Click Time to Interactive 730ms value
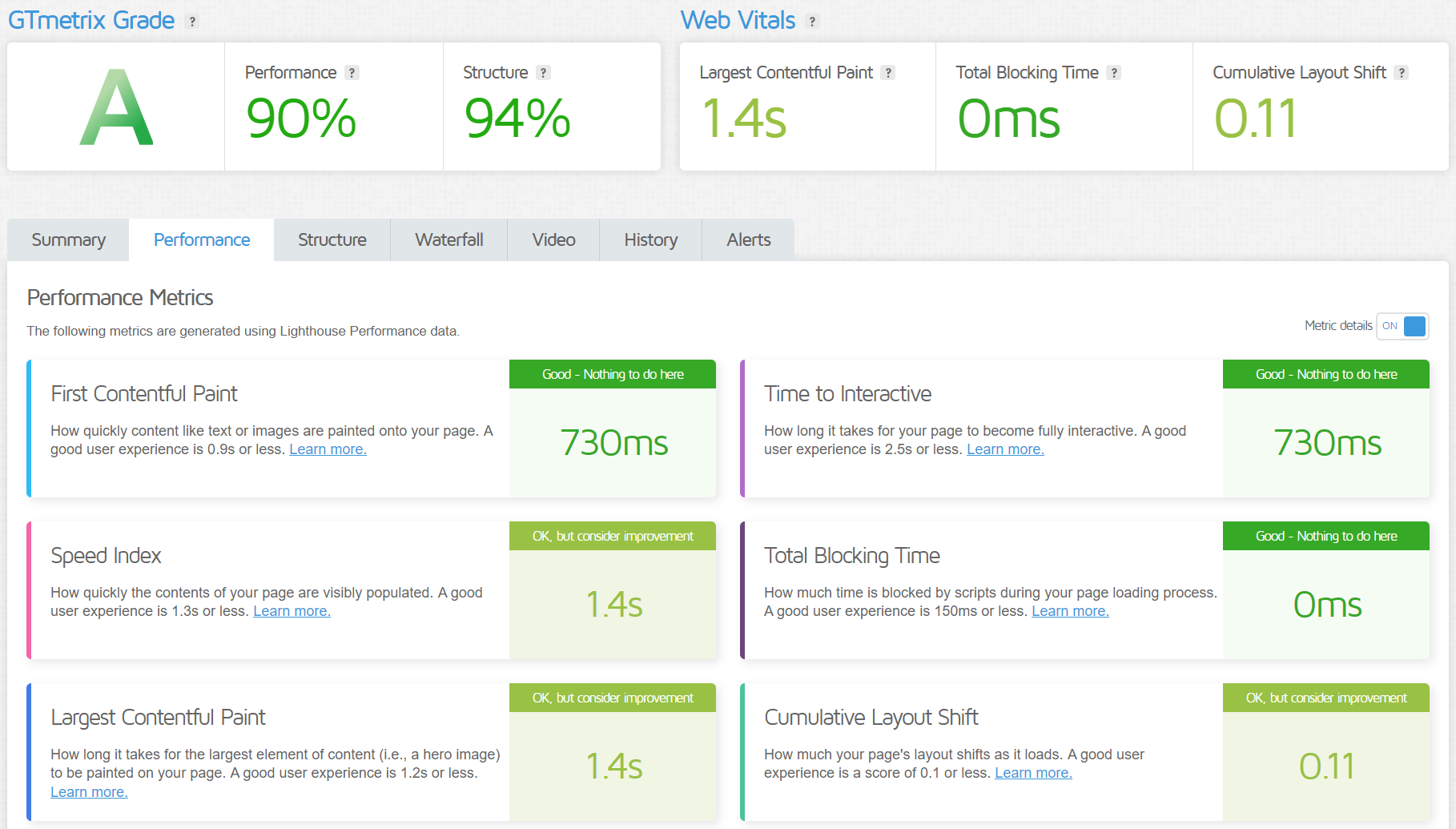This screenshot has height=829, width=1456. pos(1327,443)
